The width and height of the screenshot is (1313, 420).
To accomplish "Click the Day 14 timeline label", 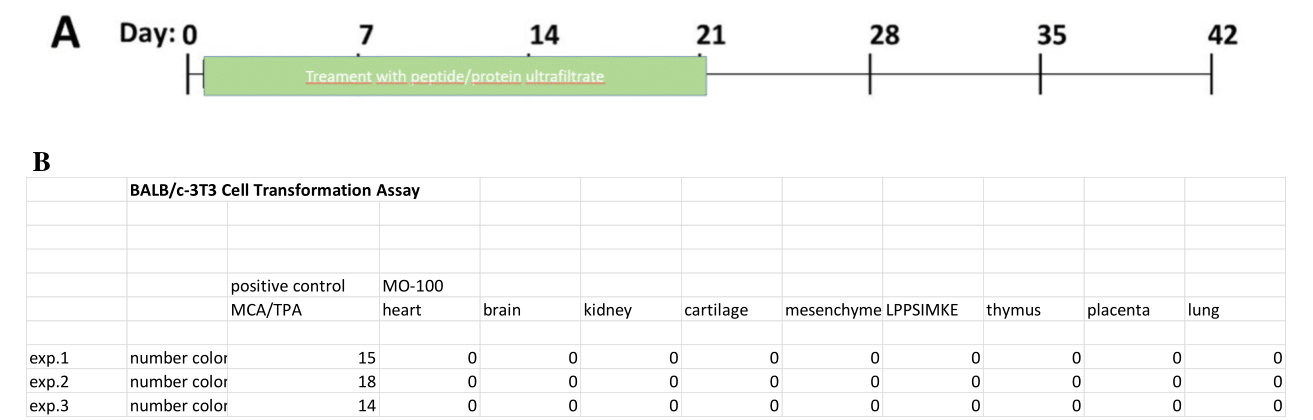I will [543, 35].
